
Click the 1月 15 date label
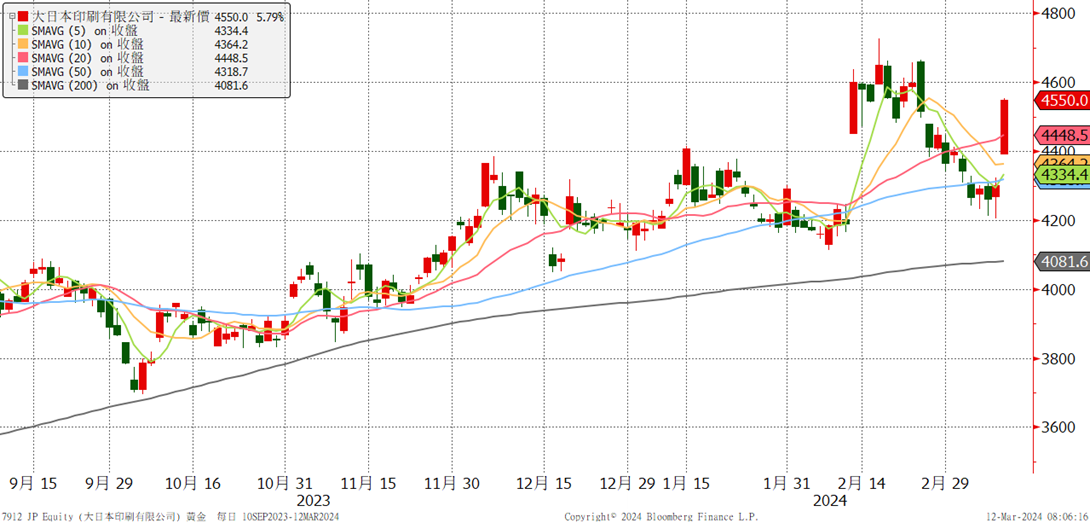tap(686, 482)
